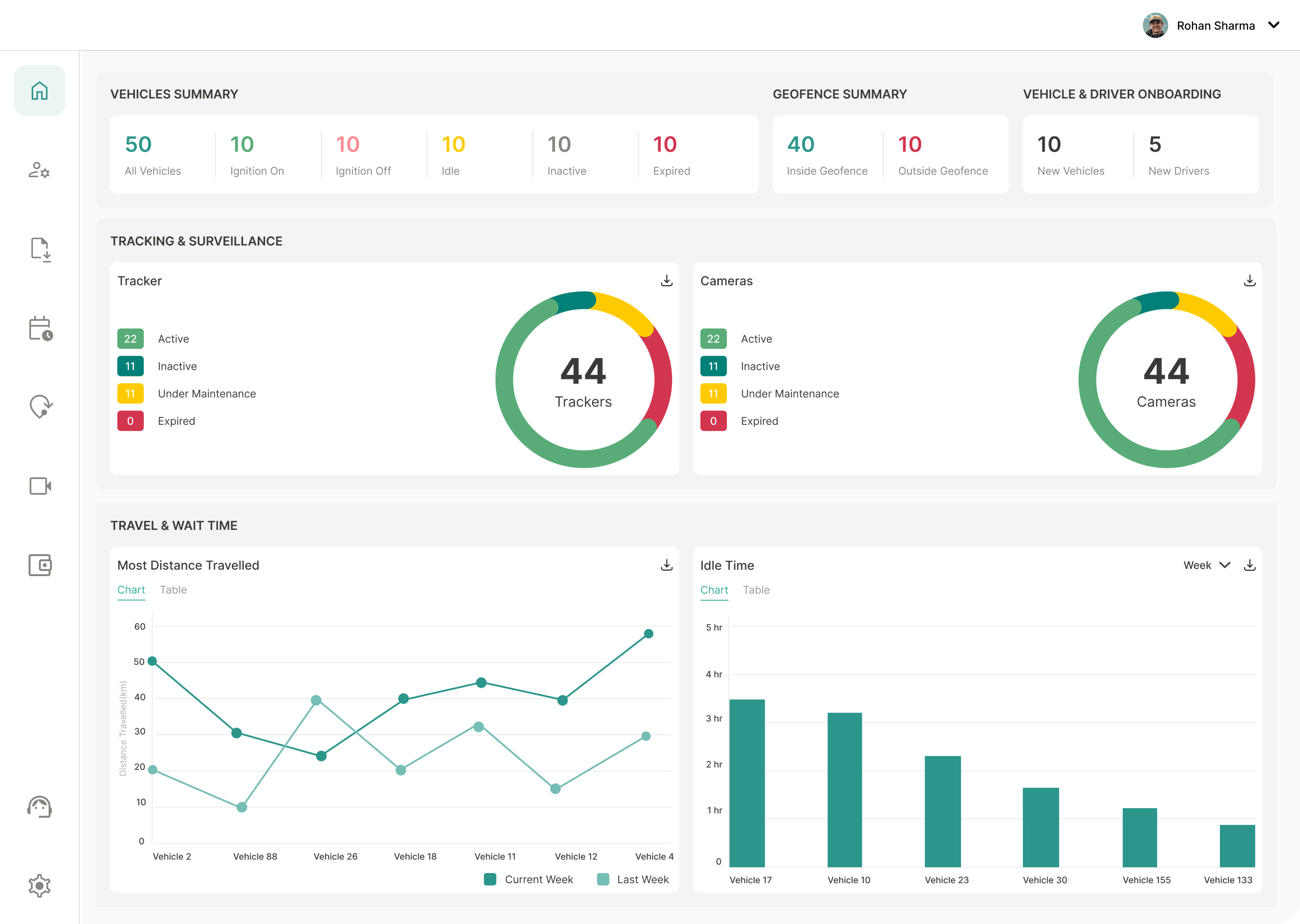Toggle the Last Week legend item
Viewport: 1300px width, 924px height.
click(x=643, y=879)
